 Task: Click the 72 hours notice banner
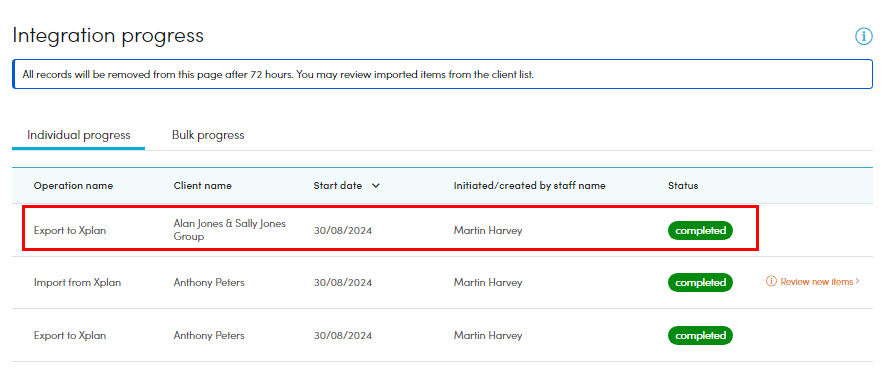pos(442,74)
